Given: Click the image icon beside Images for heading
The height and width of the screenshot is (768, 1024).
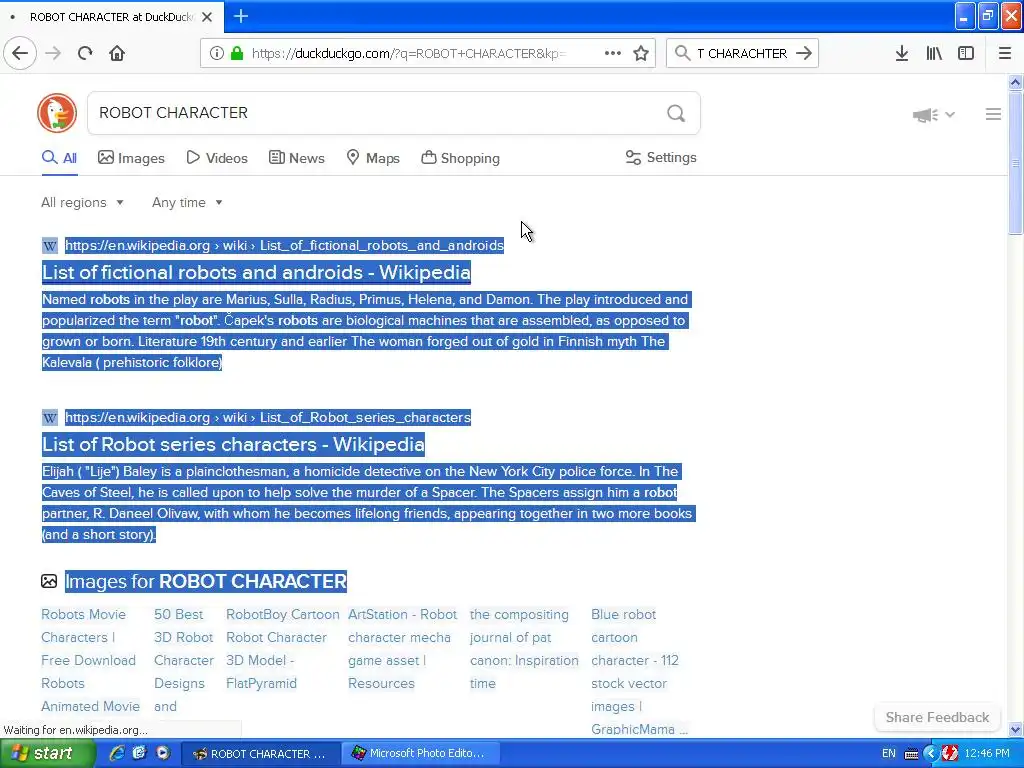Looking at the screenshot, I should (49, 581).
